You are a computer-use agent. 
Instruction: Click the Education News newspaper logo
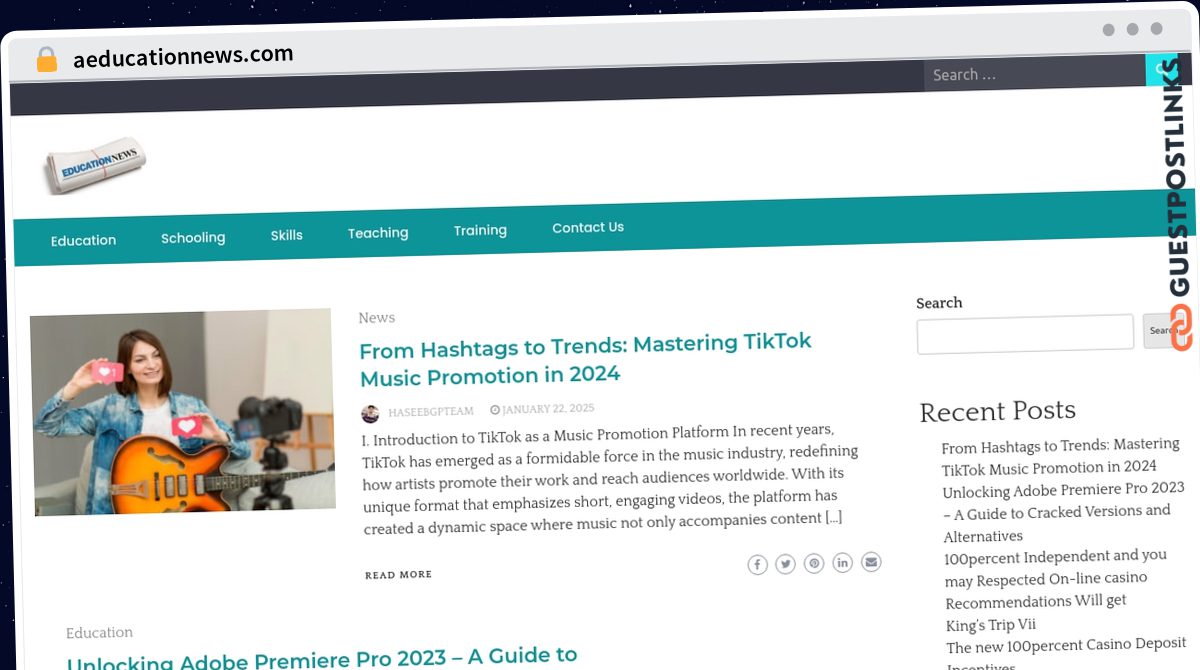(96, 164)
